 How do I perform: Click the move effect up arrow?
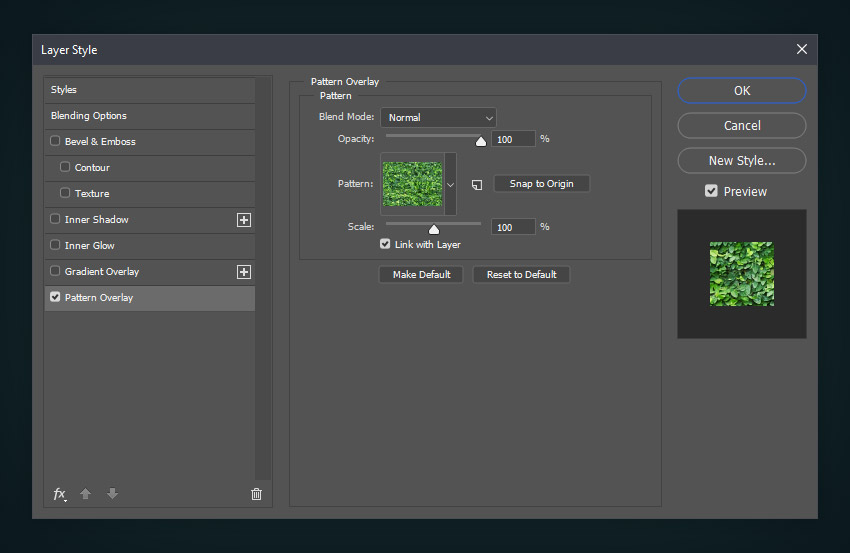[x=86, y=494]
